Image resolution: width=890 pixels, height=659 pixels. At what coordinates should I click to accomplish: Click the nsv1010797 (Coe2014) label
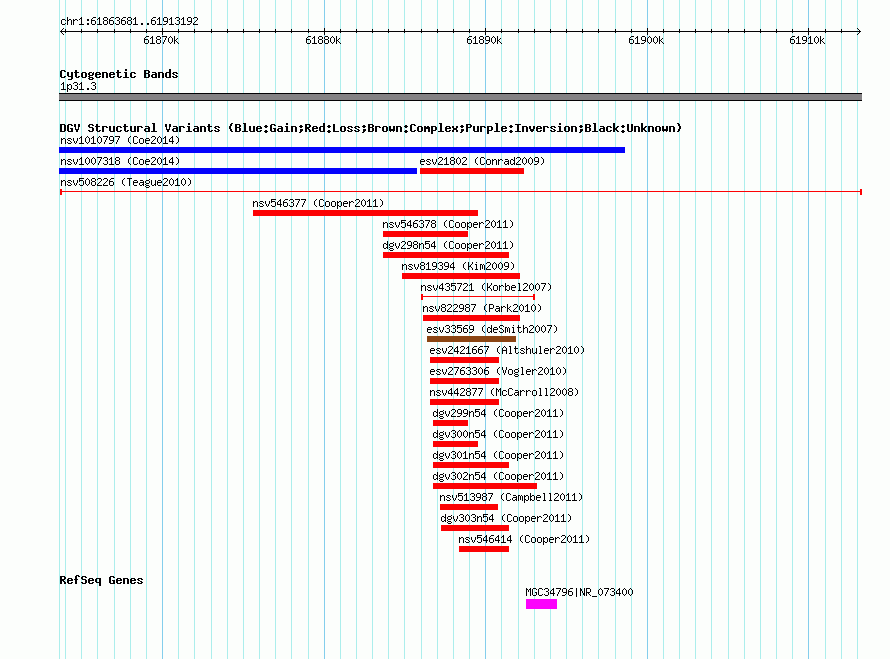coord(120,140)
